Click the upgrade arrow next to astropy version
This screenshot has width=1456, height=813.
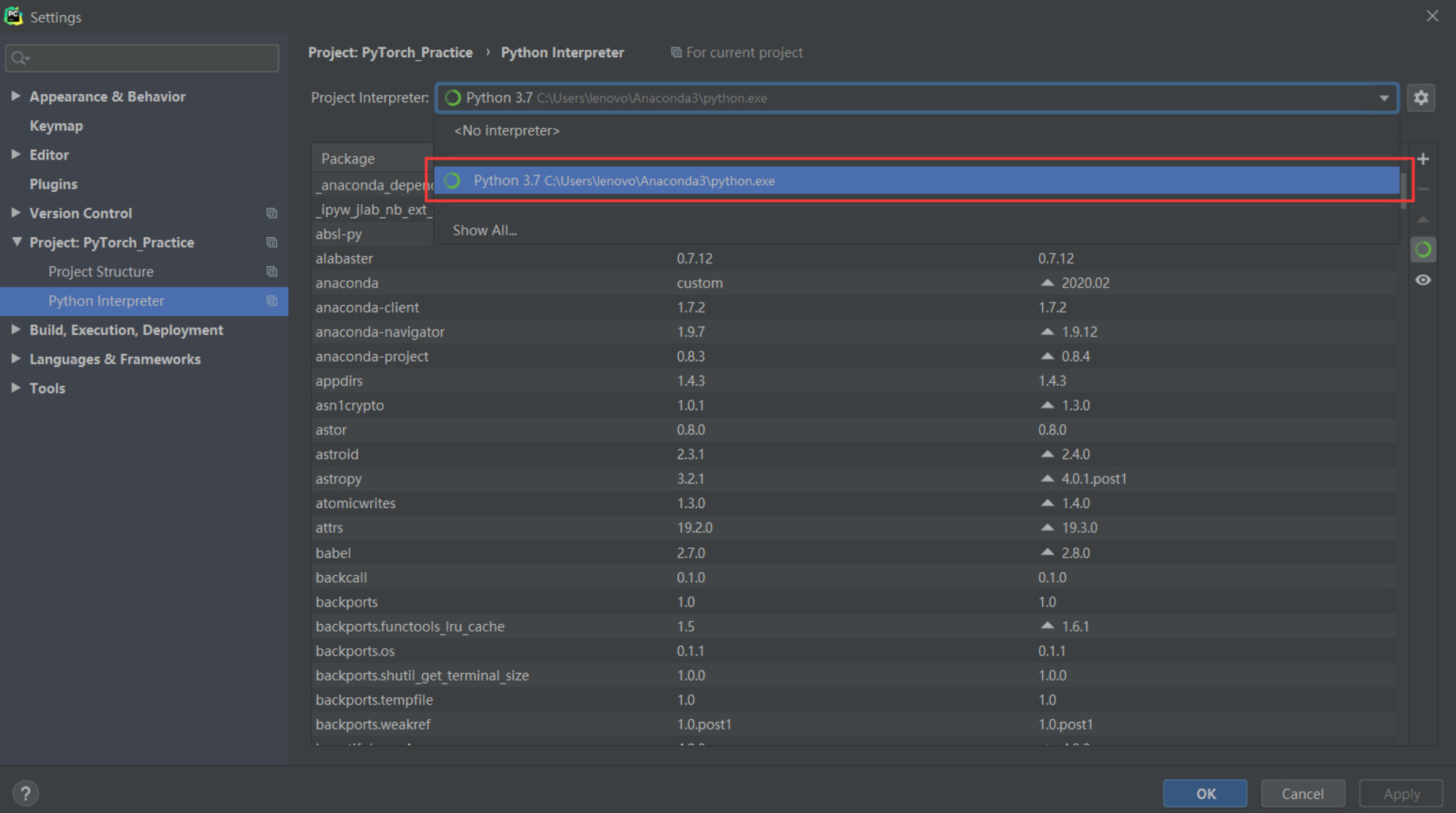[x=1047, y=479]
